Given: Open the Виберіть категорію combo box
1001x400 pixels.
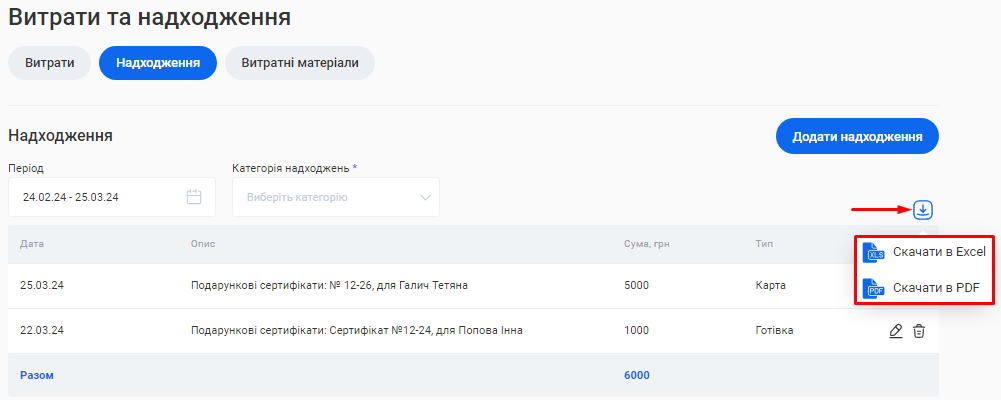Looking at the screenshot, I should coord(320,197).
